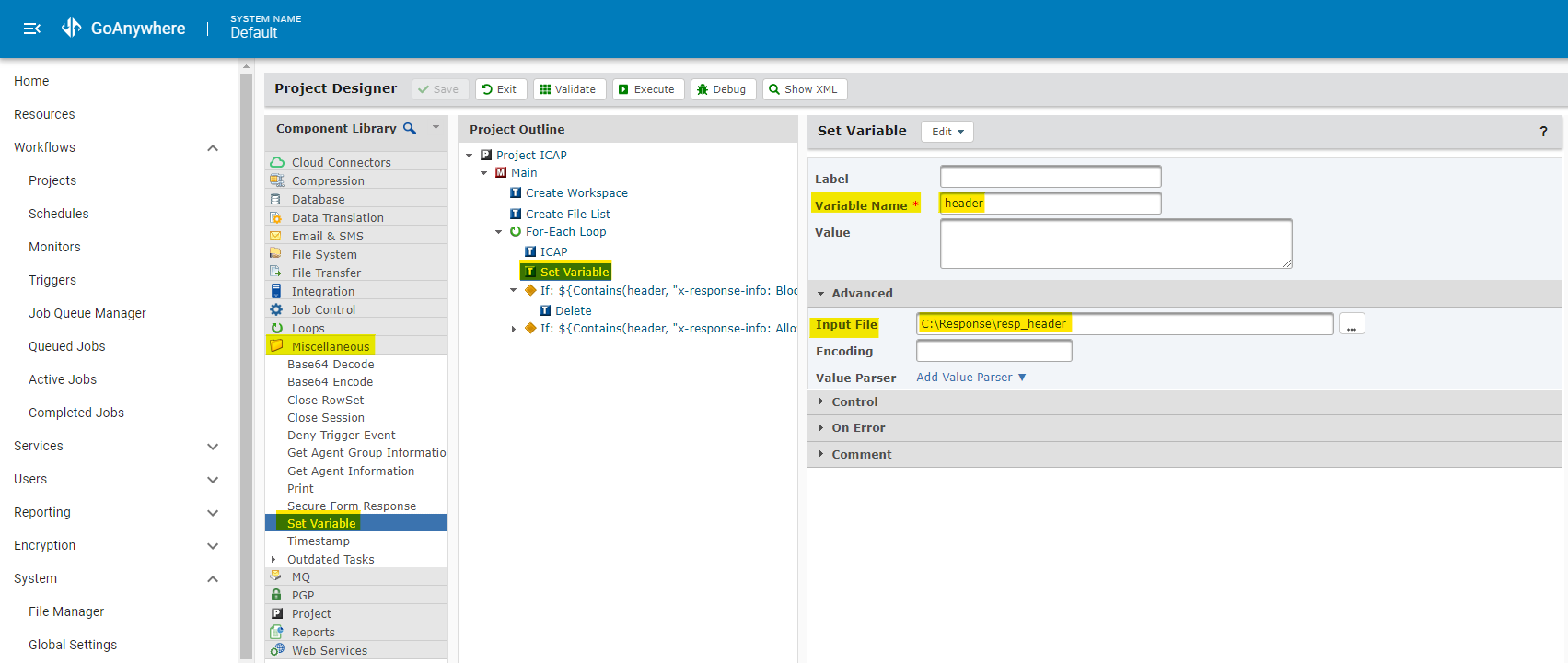The height and width of the screenshot is (663, 1568).
Task: Click the Reports category icon
Action: (x=276, y=632)
